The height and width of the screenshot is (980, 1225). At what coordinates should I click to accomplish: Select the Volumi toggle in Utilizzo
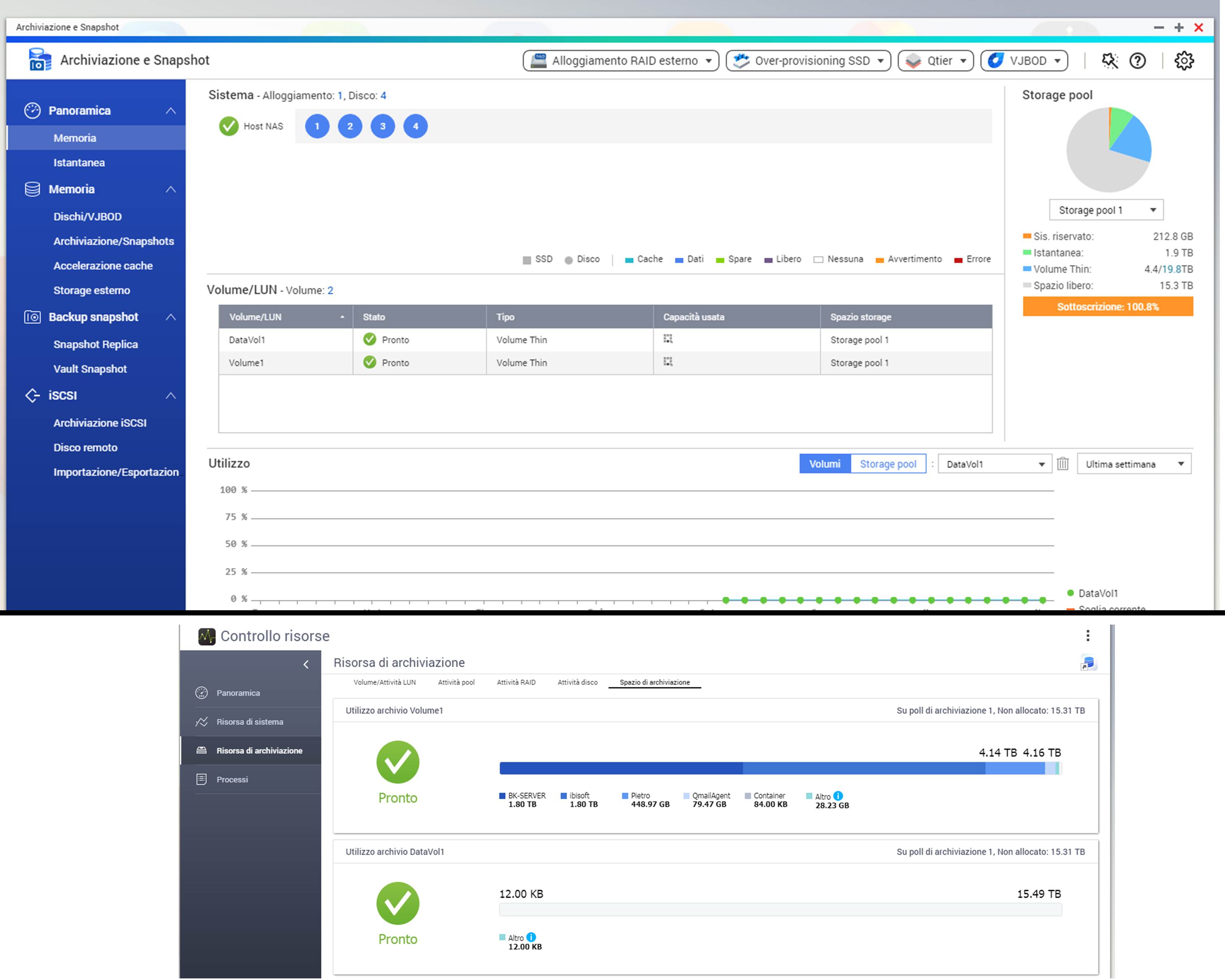click(x=825, y=464)
